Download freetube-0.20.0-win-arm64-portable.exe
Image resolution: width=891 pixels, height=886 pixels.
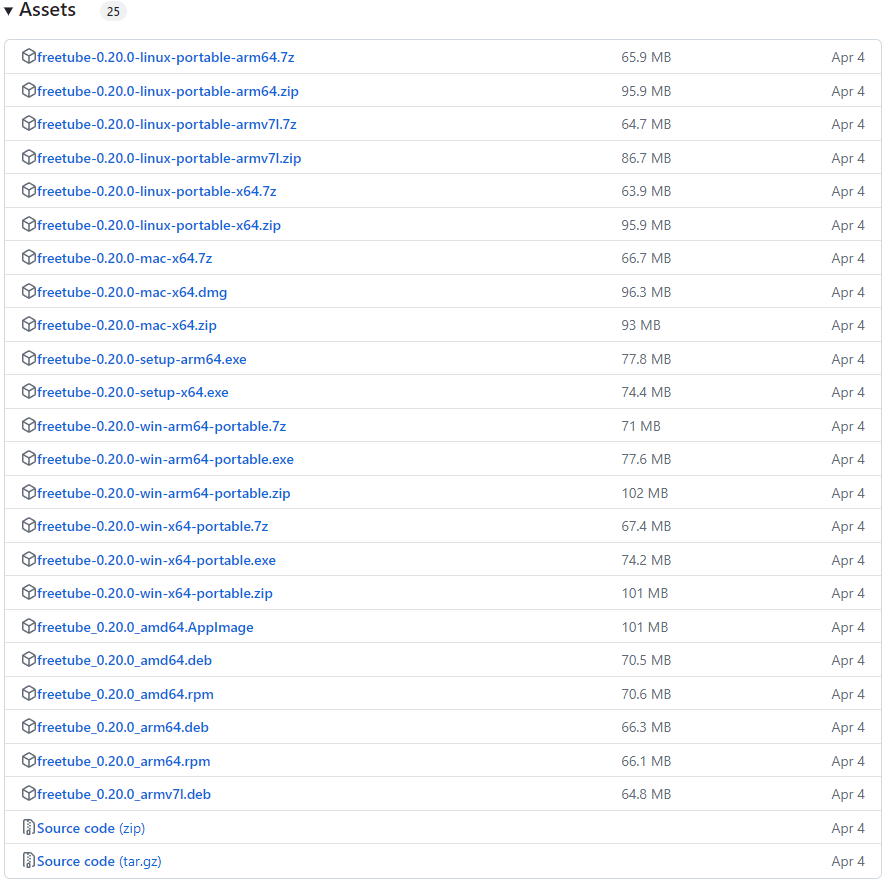(165, 459)
